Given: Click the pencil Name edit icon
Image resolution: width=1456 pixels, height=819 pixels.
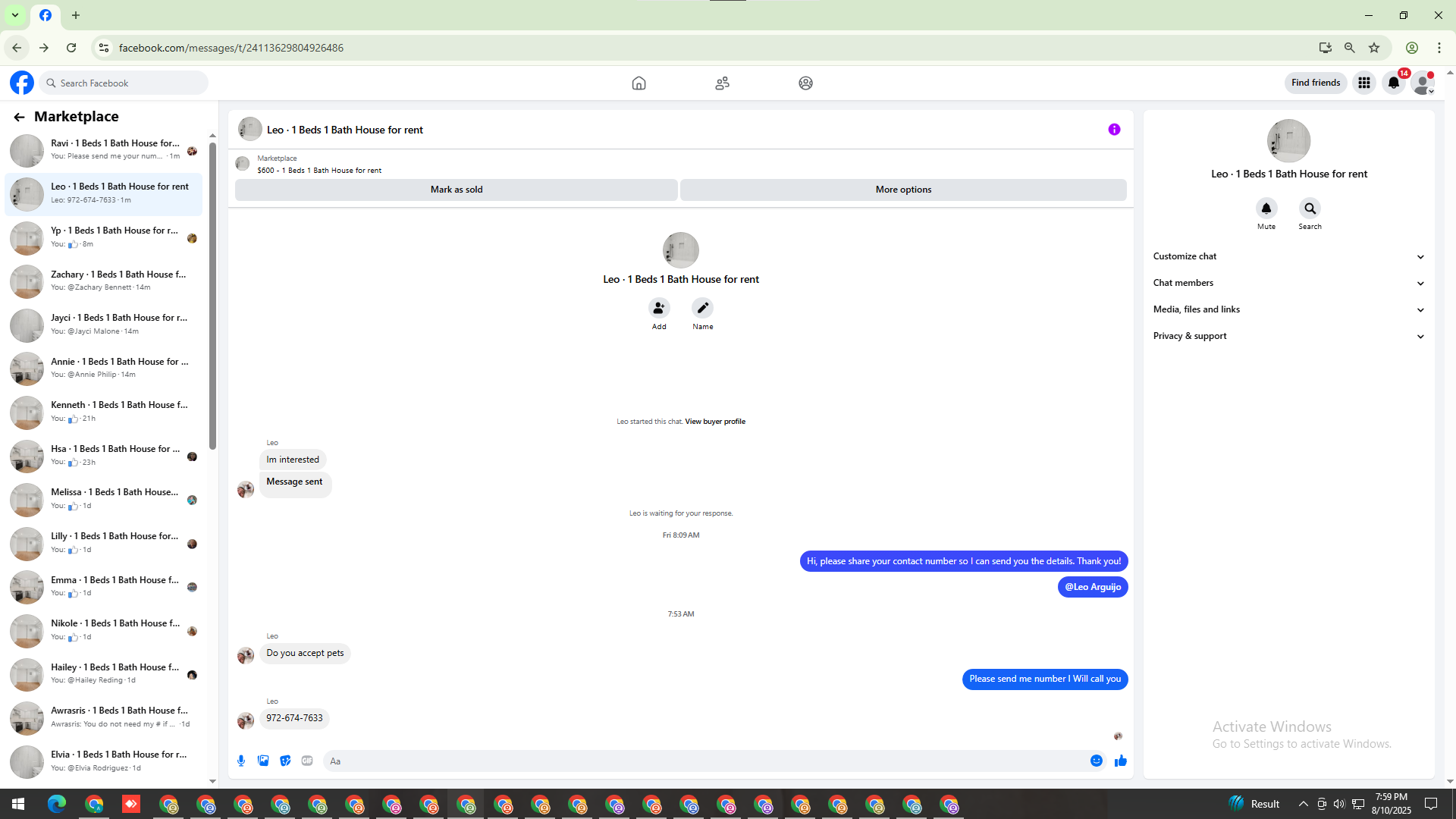Looking at the screenshot, I should coord(702,308).
